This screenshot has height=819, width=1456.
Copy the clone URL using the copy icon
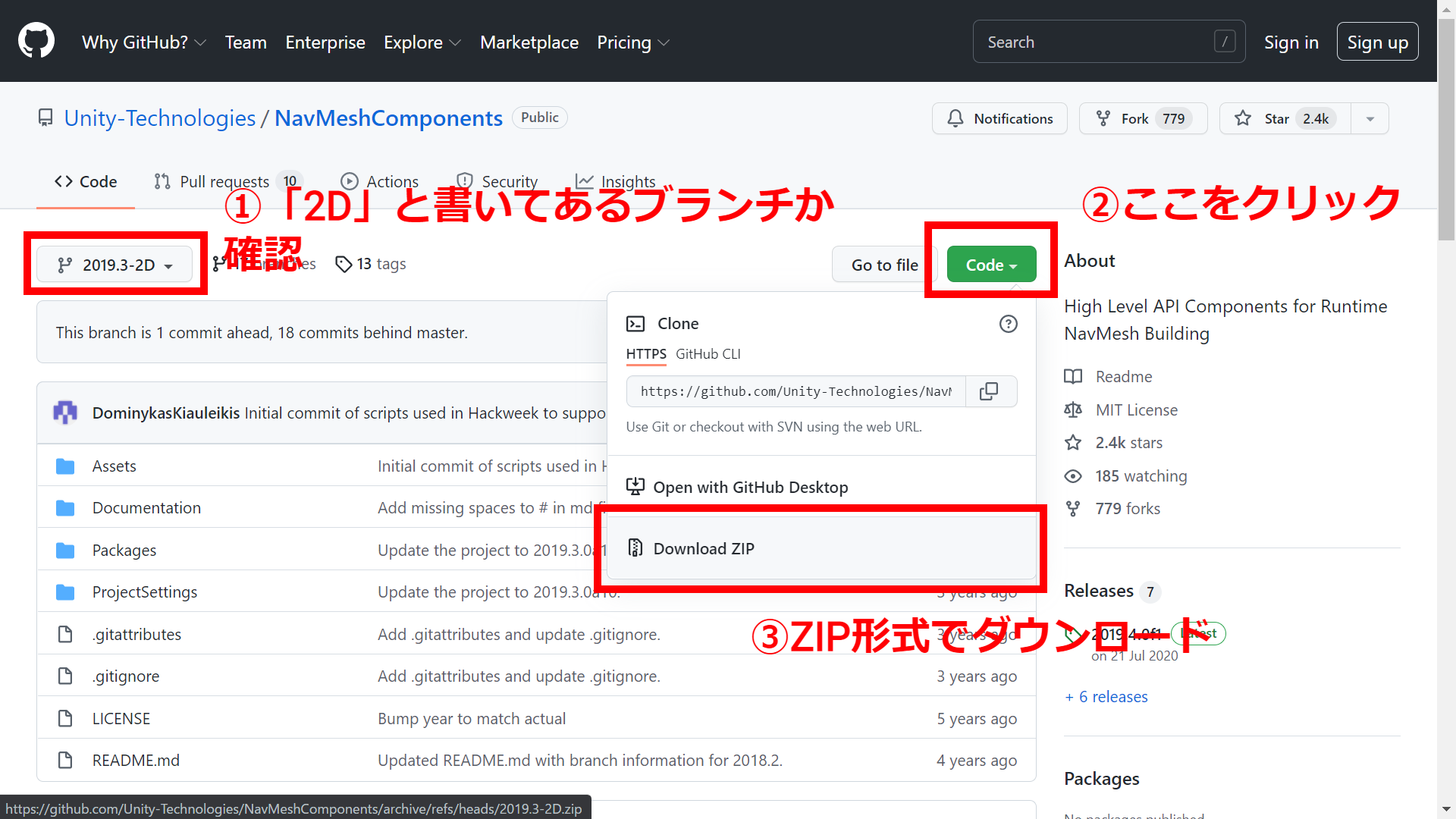(990, 391)
